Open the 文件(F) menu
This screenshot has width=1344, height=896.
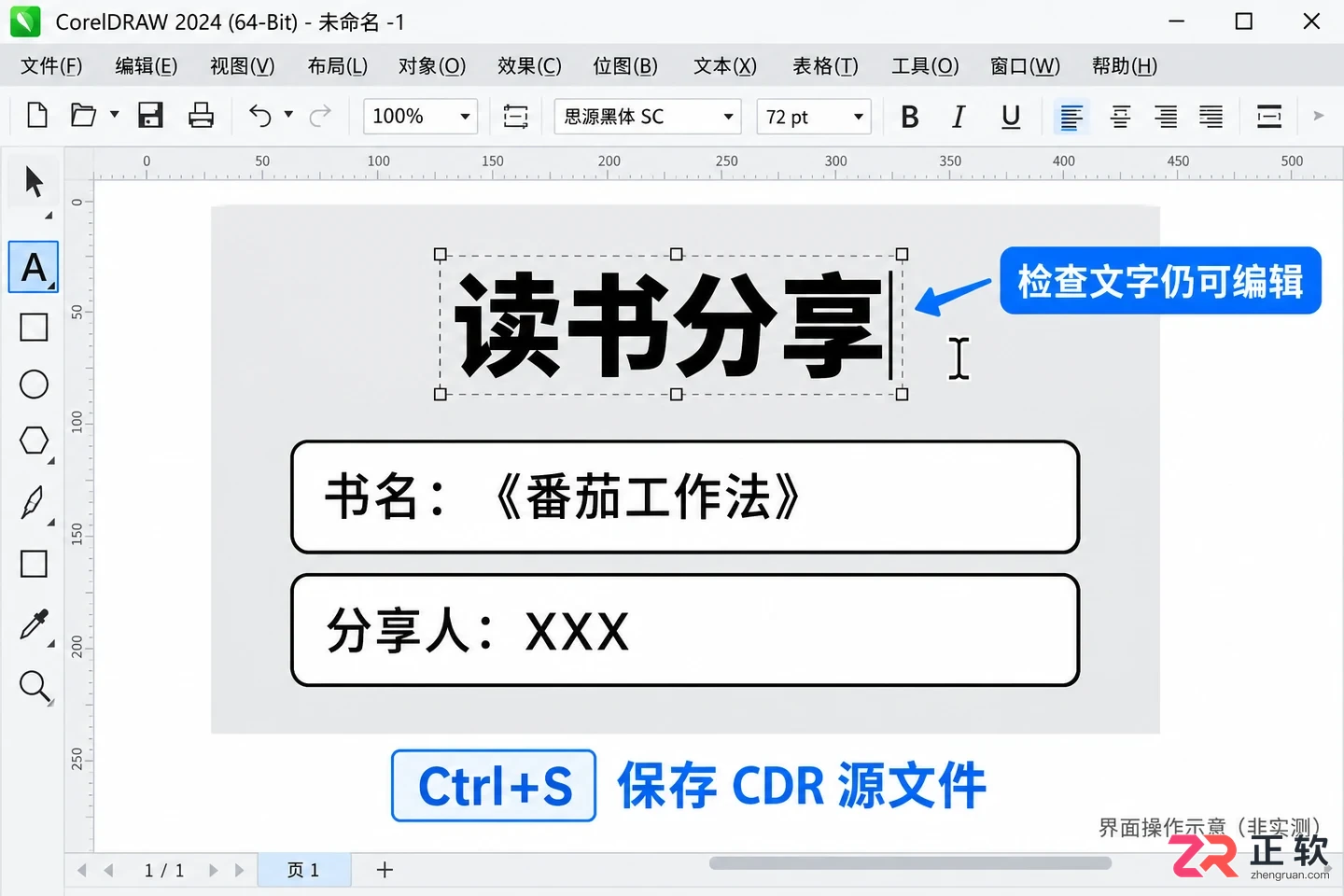pyautogui.click(x=51, y=66)
